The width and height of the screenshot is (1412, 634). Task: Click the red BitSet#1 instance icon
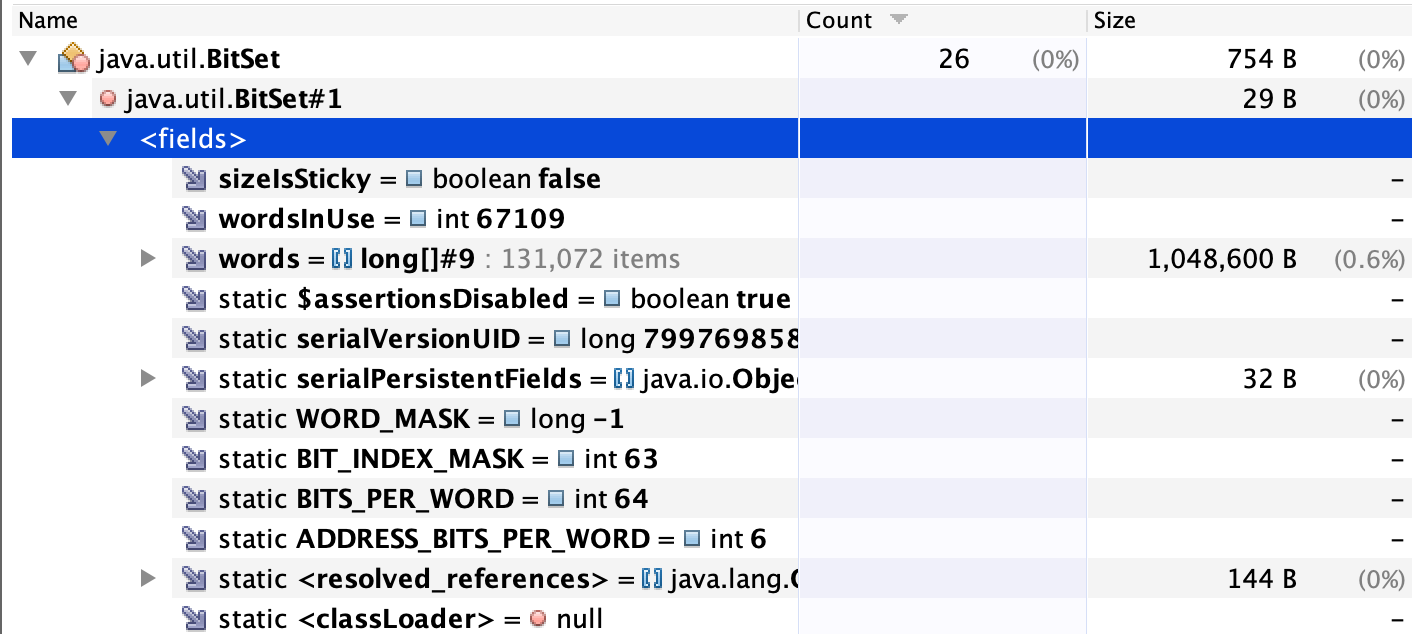click(108, 99)
